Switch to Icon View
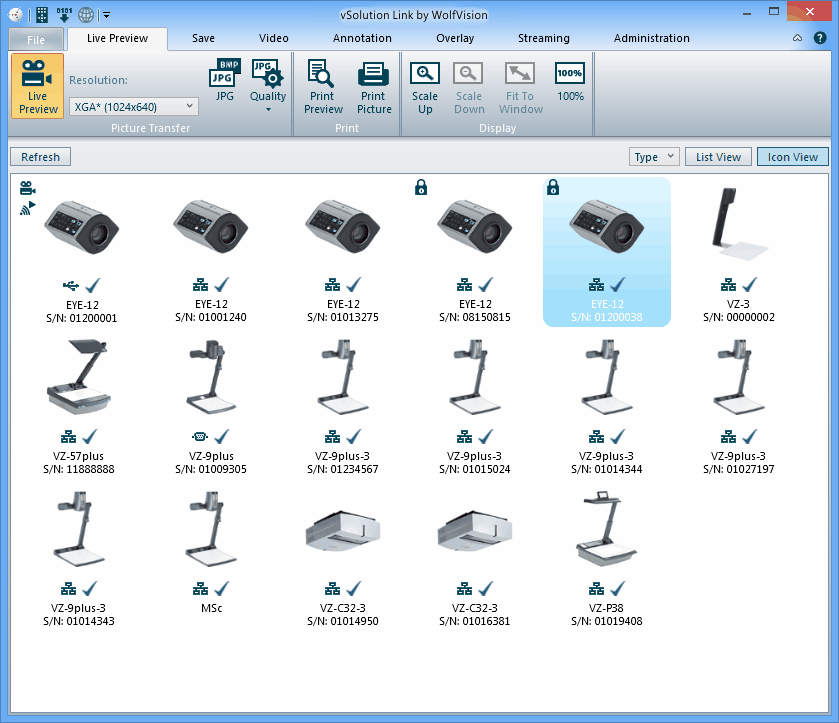The width and height of the screenshot is (839, 723). [x=792, y=157]
